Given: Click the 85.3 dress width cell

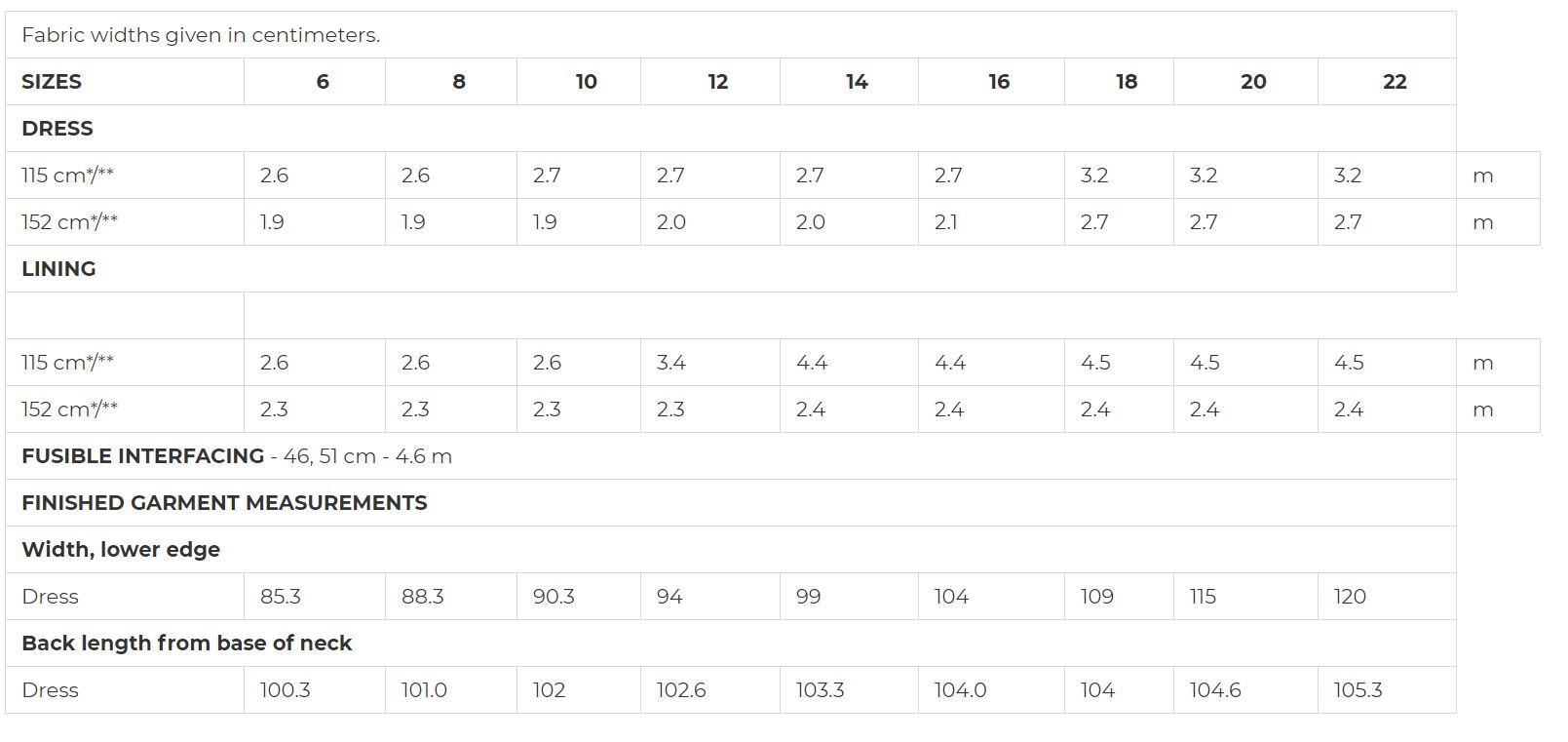Looking at the screenshot, I should [x=315, y=597].
